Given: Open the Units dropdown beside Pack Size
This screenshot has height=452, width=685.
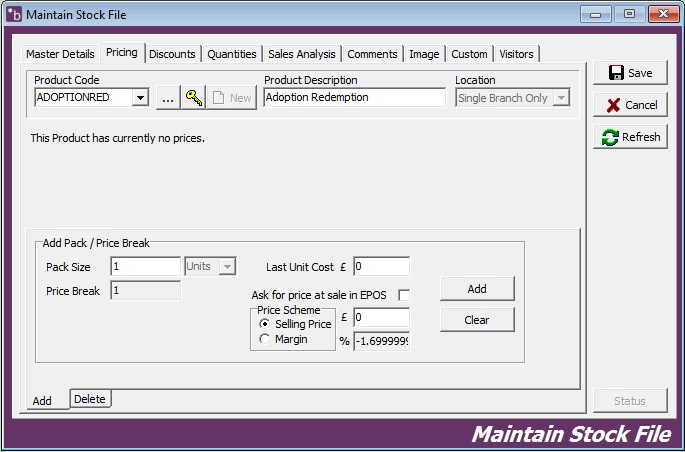Looking at the screenshot, I should tap(227, 266).
